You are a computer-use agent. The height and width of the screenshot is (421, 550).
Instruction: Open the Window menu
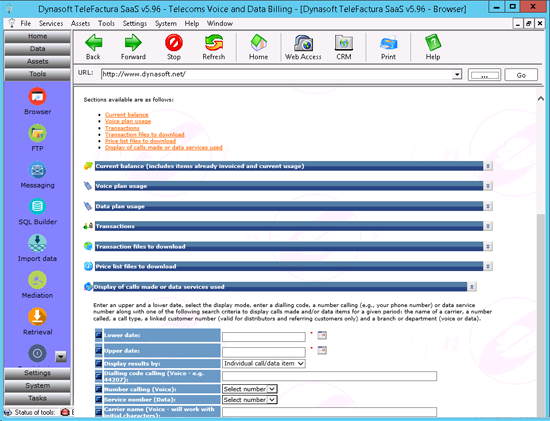[x=220, y=24]
